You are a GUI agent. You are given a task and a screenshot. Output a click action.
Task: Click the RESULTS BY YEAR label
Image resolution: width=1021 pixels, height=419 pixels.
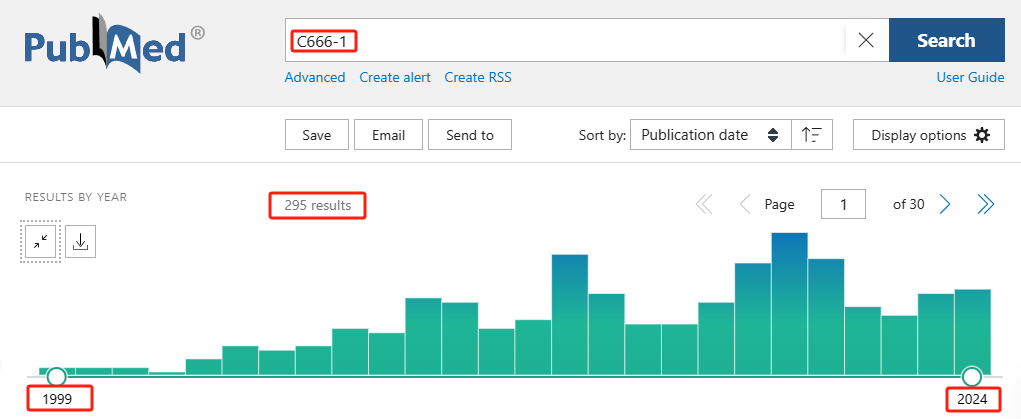pos(76,197)
